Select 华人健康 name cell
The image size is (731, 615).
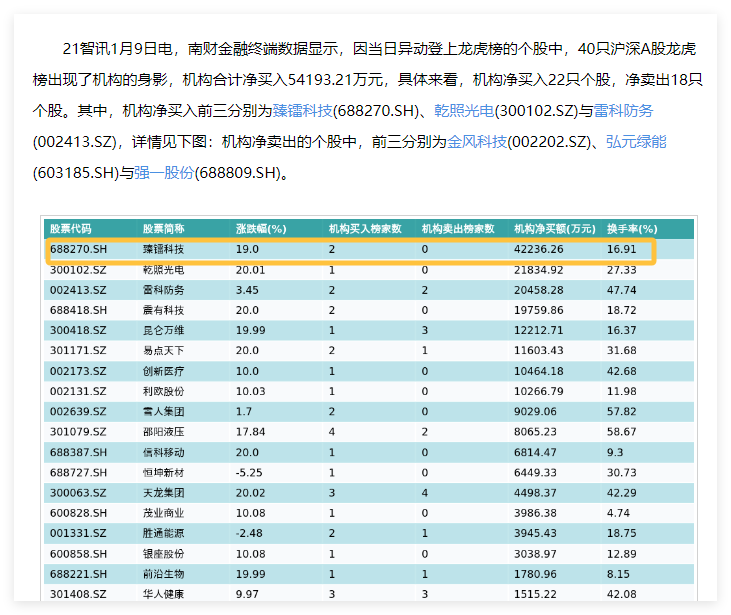(x=164, y=594)
